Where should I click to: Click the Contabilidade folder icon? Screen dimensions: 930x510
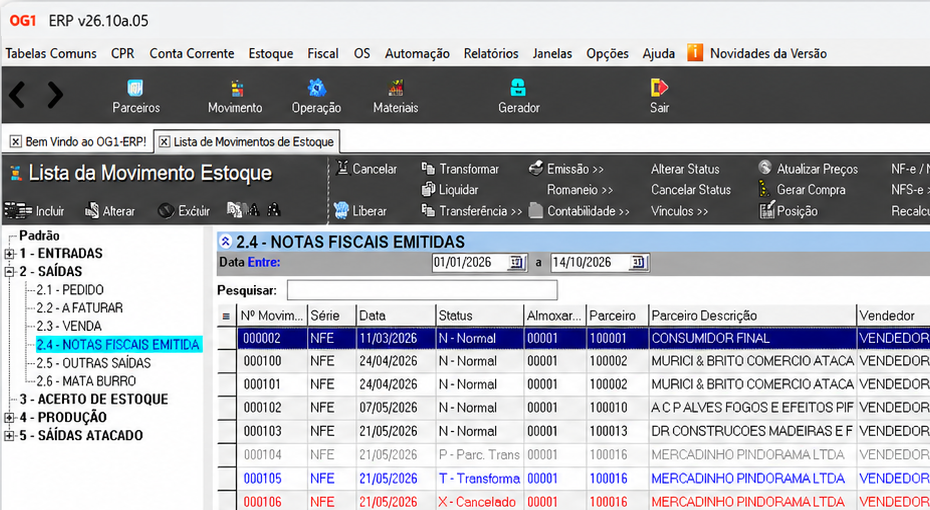pyautogui.click(x=536, y=211)
